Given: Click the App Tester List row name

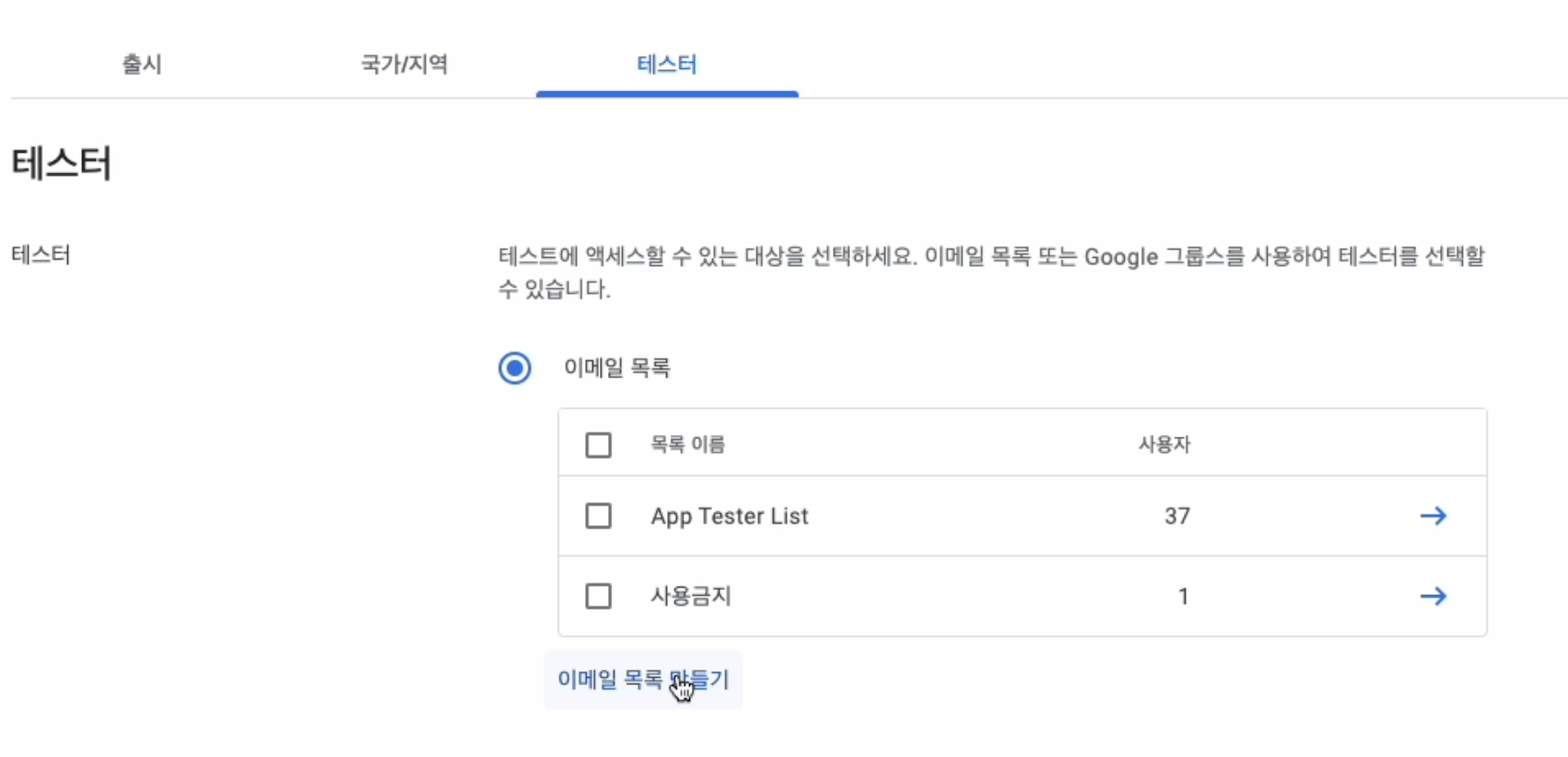Looking at the screenshot, I should (x=730, y=517).
